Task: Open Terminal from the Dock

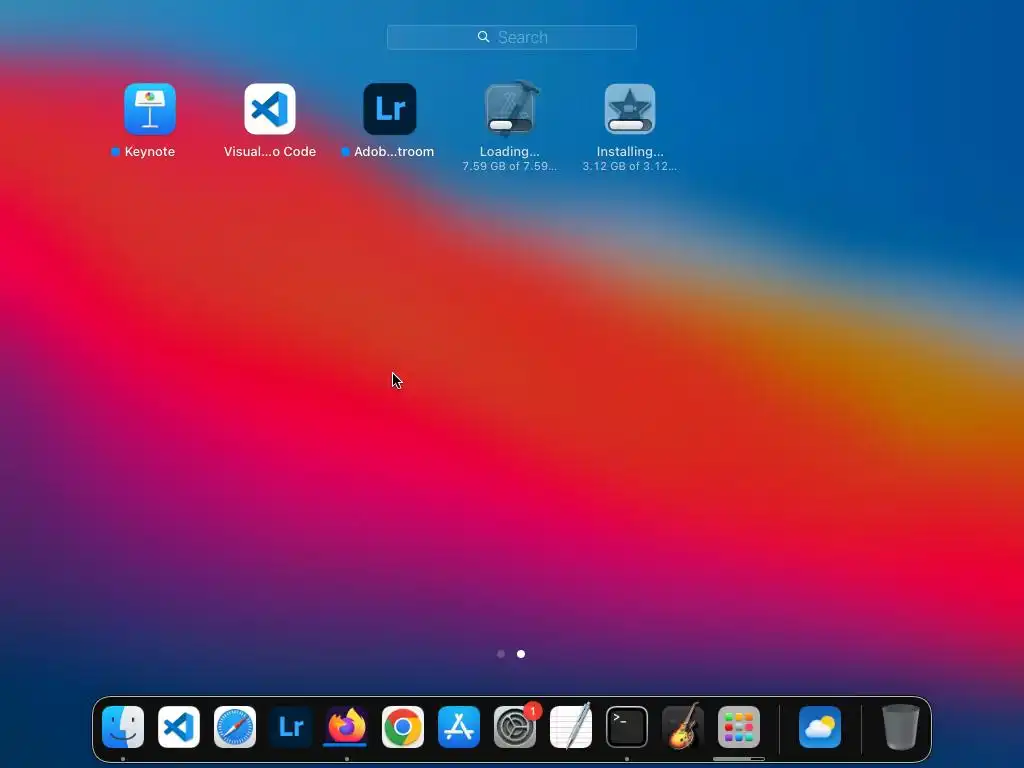Action: click(x=627, y=727)
